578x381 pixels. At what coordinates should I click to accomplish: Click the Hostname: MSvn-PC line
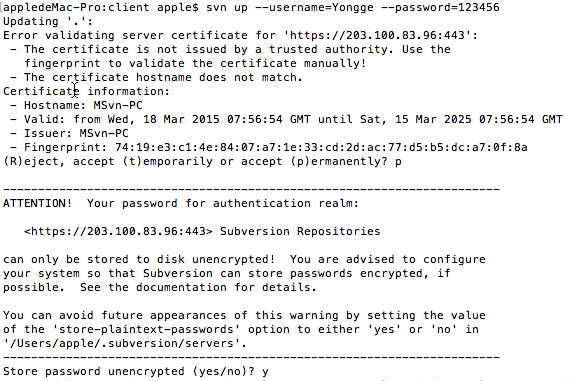83,105
